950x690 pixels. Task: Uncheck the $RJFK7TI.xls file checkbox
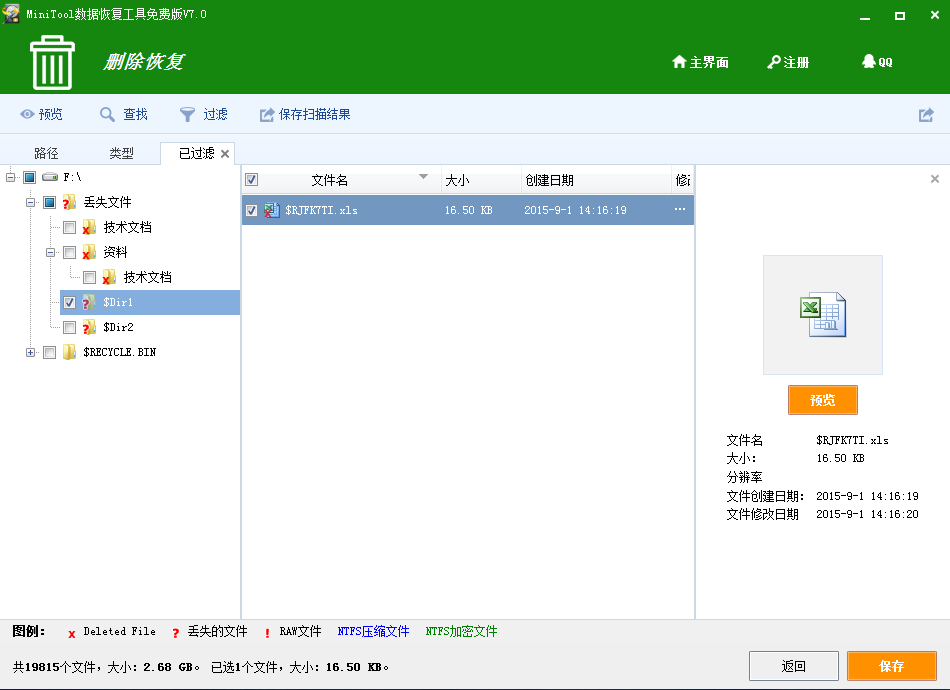click(x=251, y=210)
